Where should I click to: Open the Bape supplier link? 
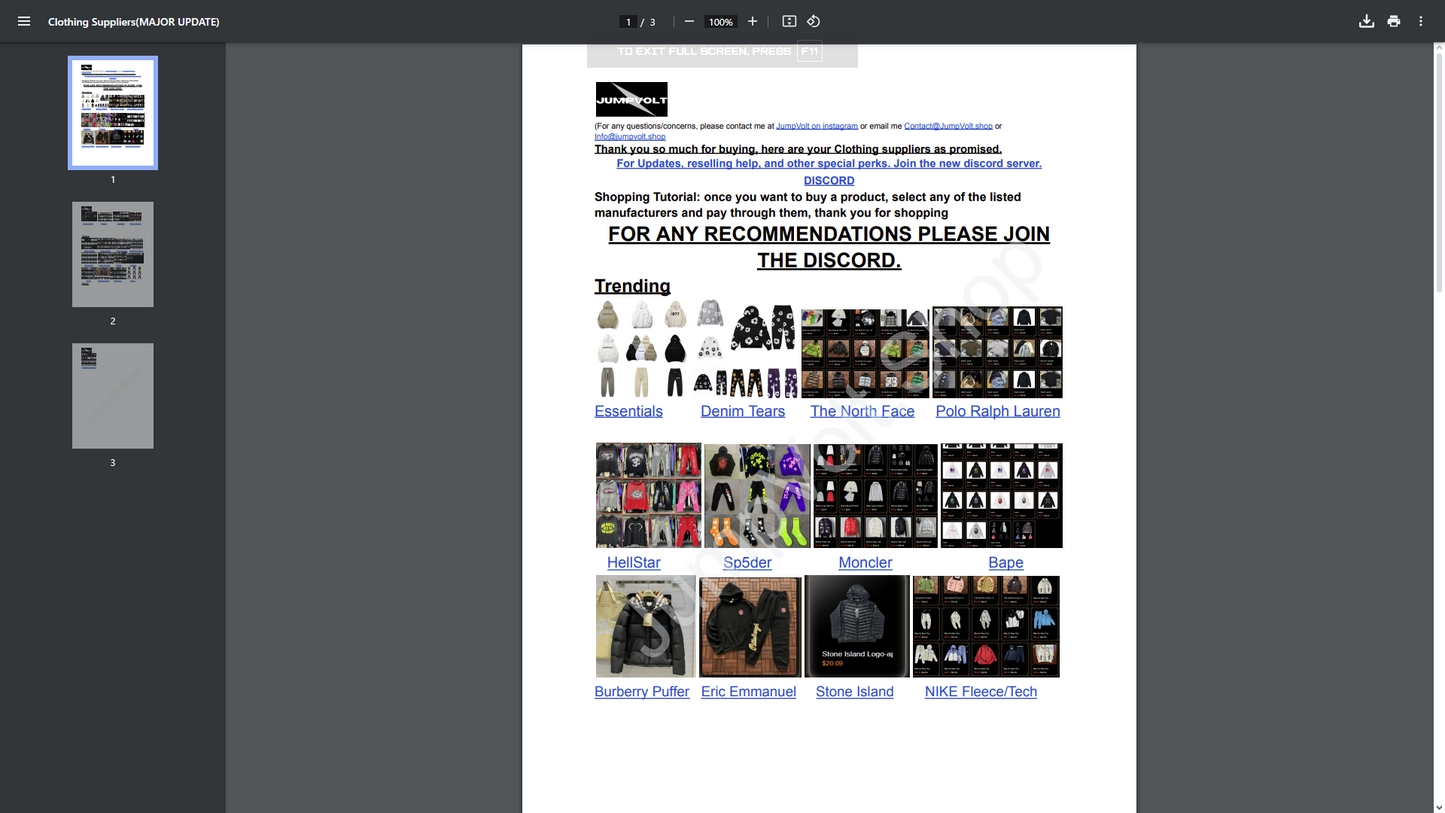pos(1006,563)
